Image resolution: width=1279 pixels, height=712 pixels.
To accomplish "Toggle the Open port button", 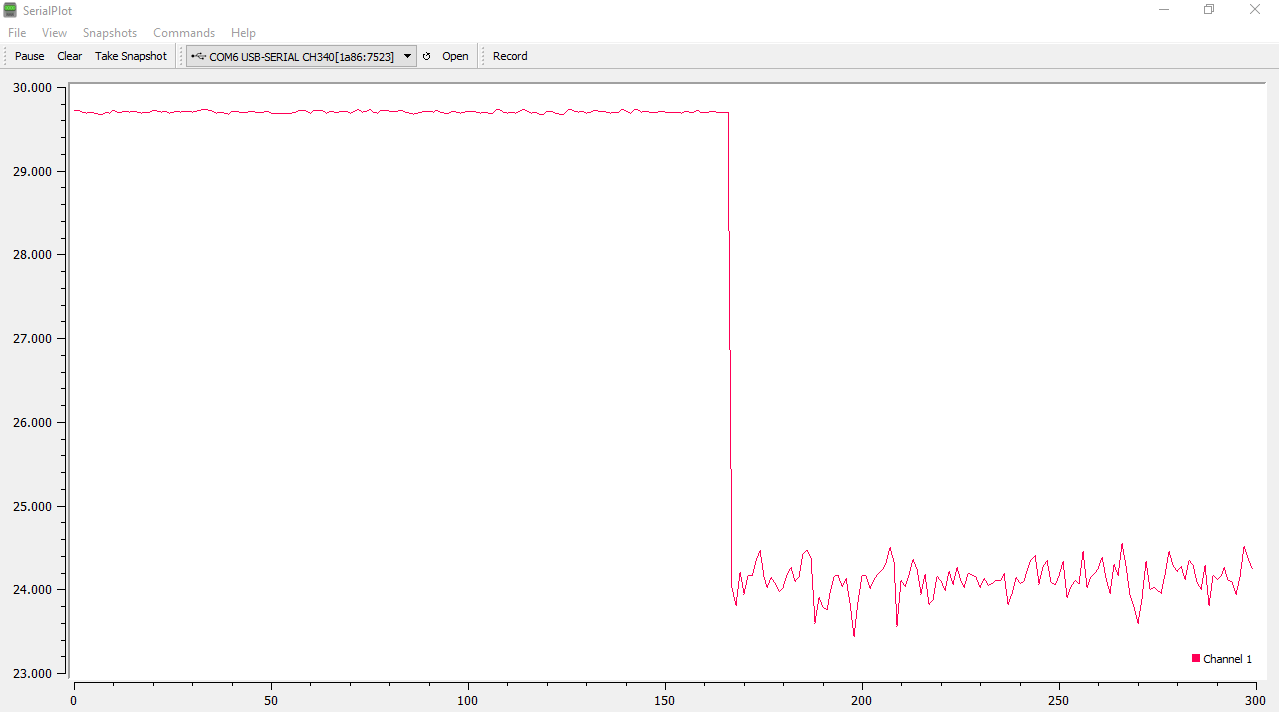I will (x=455, y=56).
